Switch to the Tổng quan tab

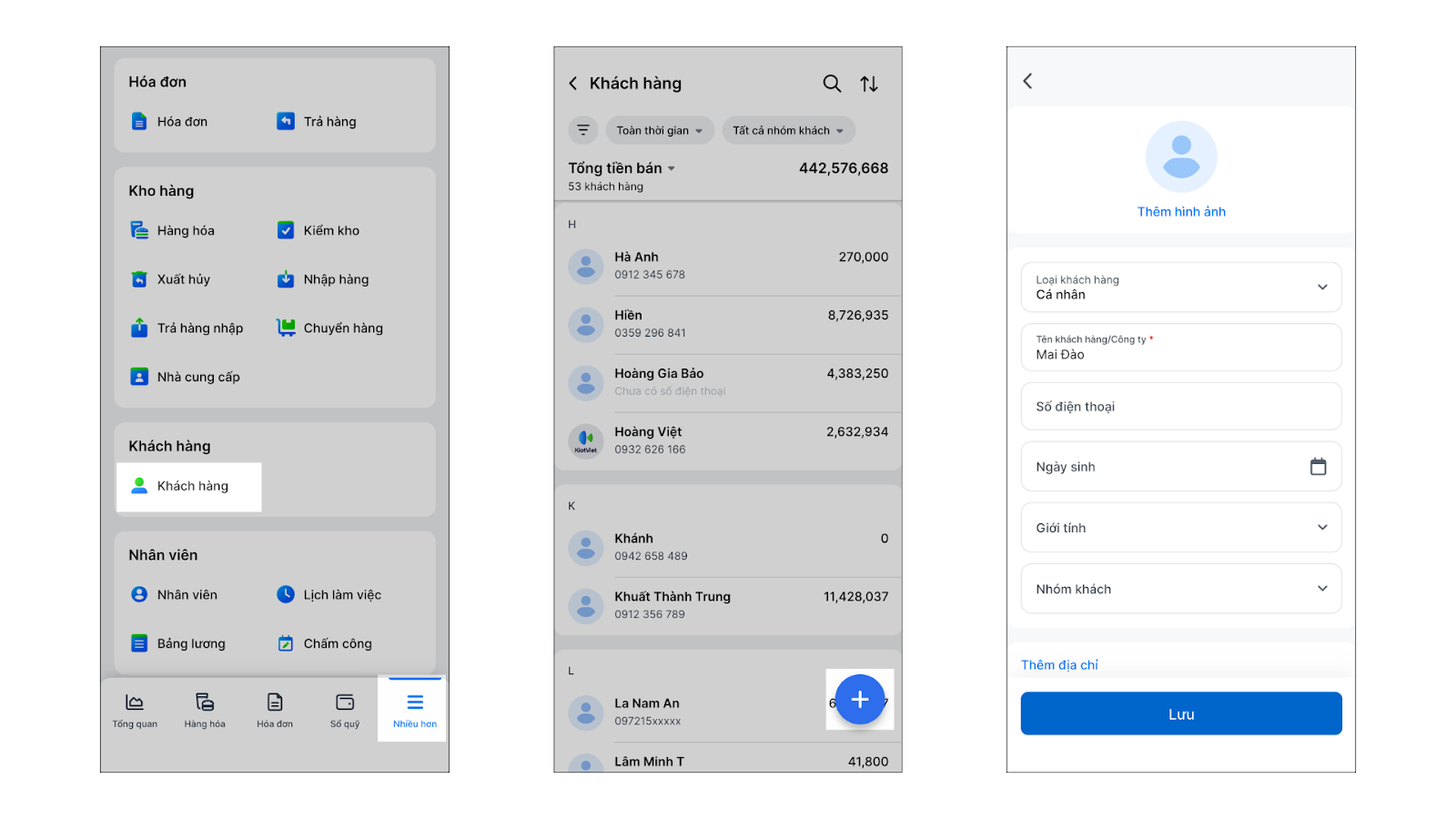[135, 710]
